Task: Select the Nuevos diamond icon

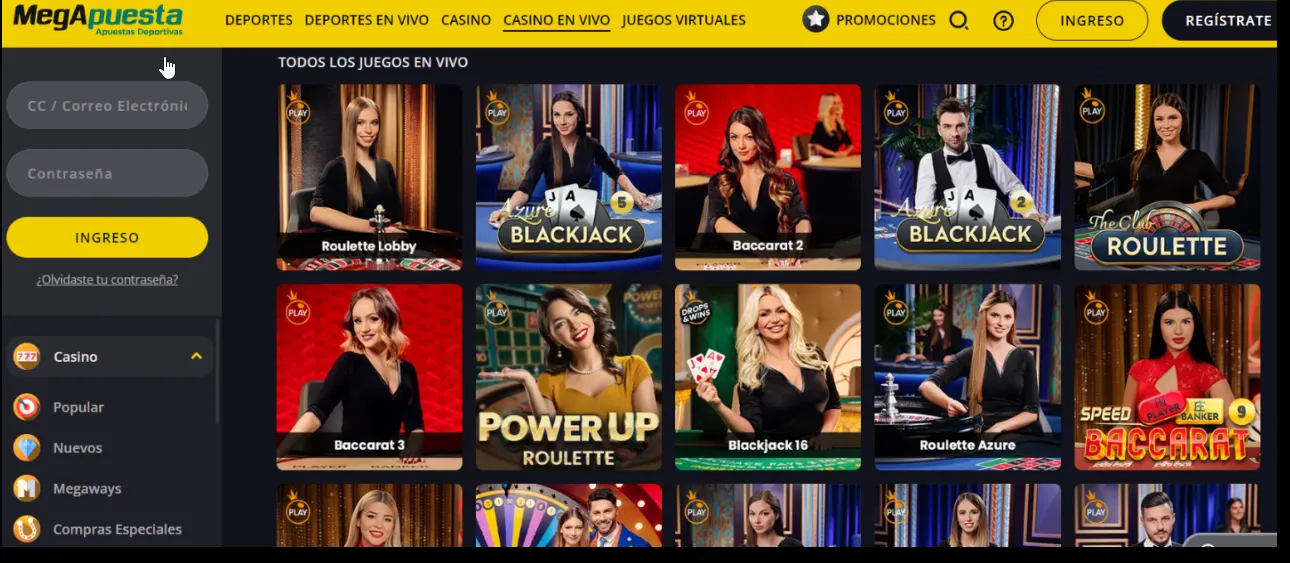Action: (x=27, y=448)
